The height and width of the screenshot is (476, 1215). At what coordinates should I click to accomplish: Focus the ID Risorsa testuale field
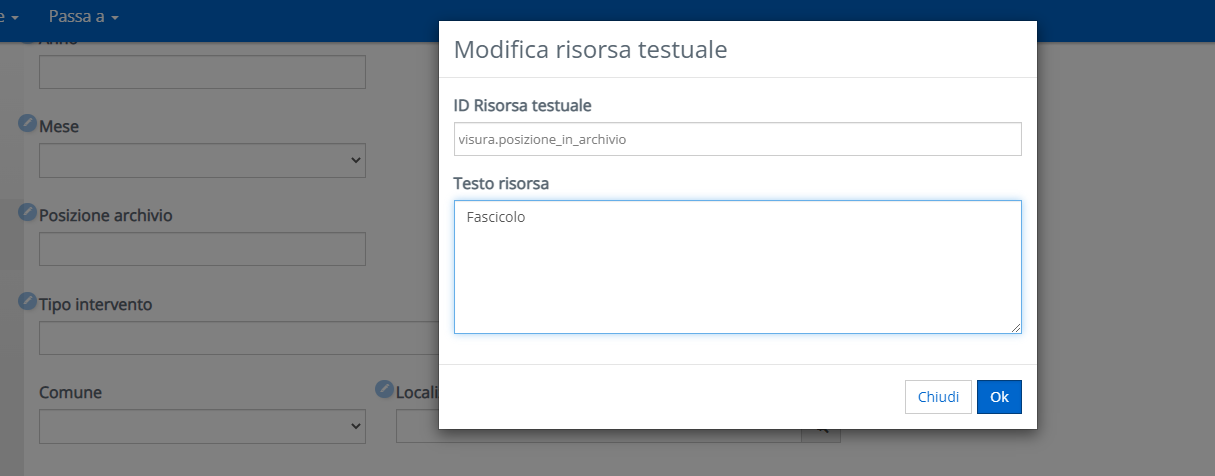pos(737,140)
